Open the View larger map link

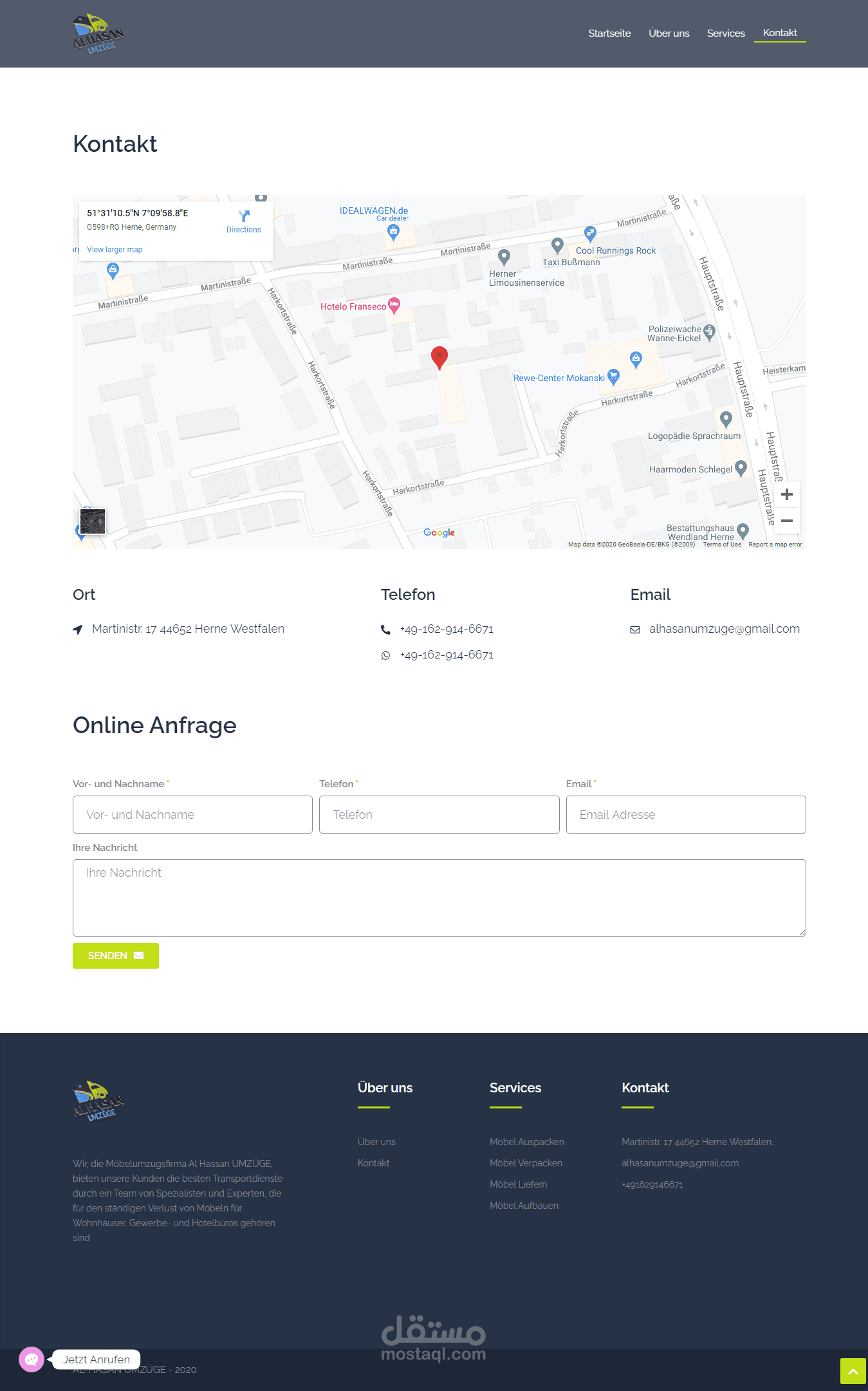pos(115,250)
